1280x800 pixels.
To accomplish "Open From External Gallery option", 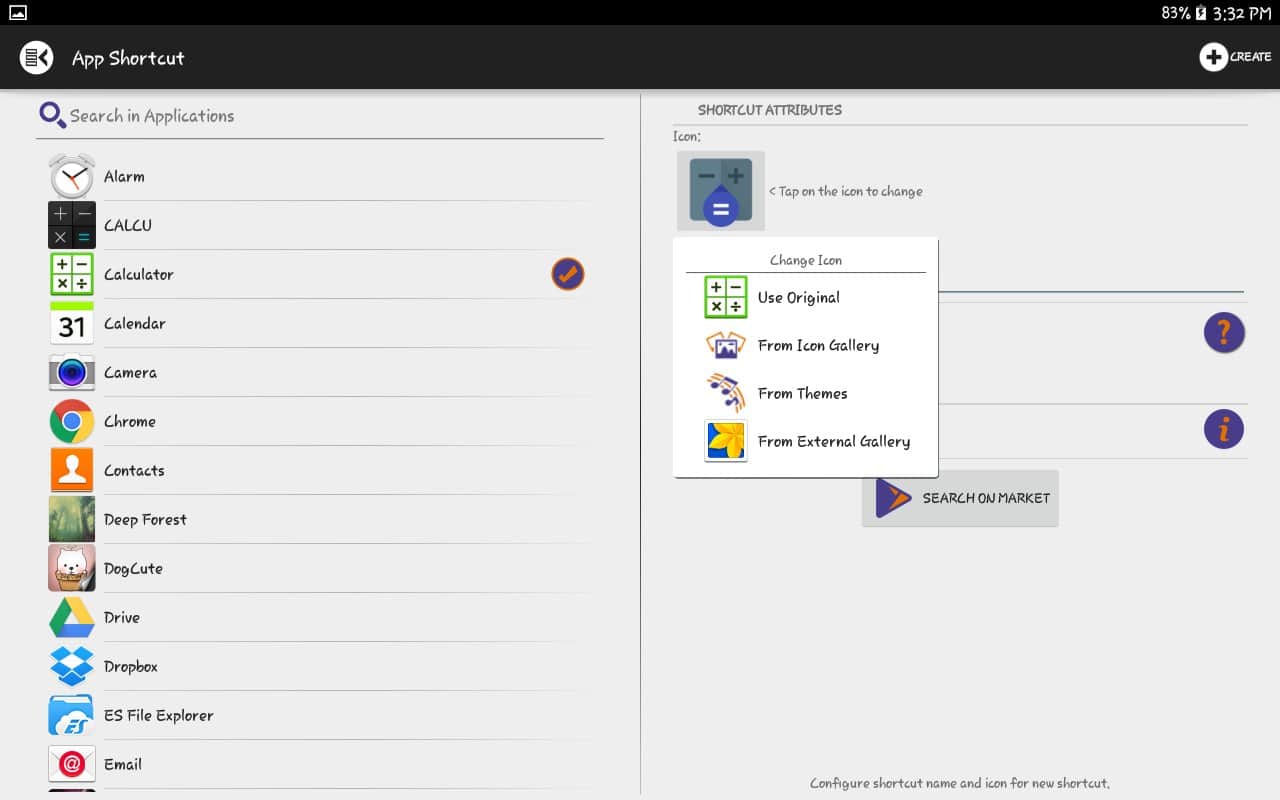I will pos(833,441).
